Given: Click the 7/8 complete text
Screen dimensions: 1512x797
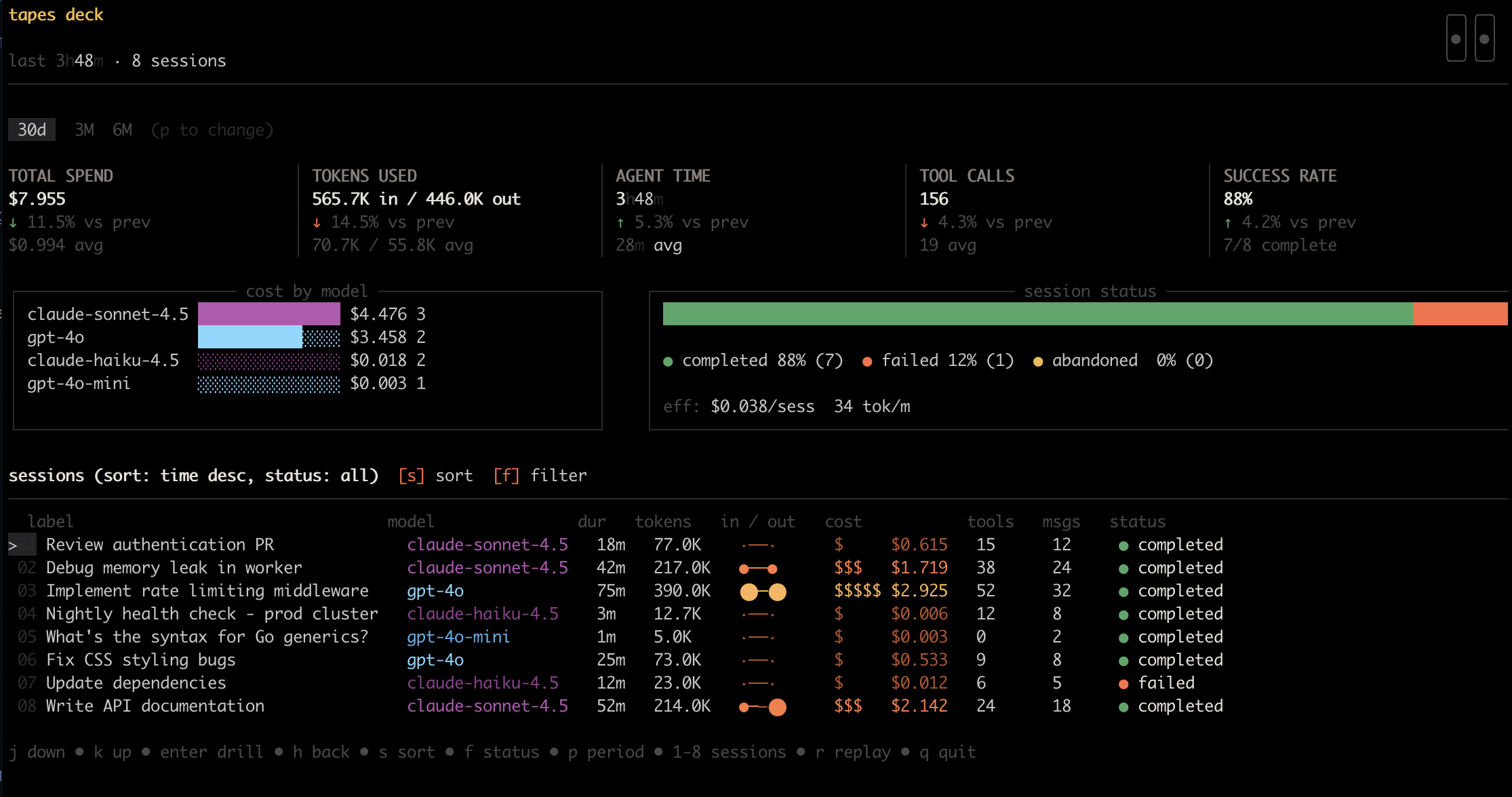Looking at the screenshot, I should tap(1280, 245).
